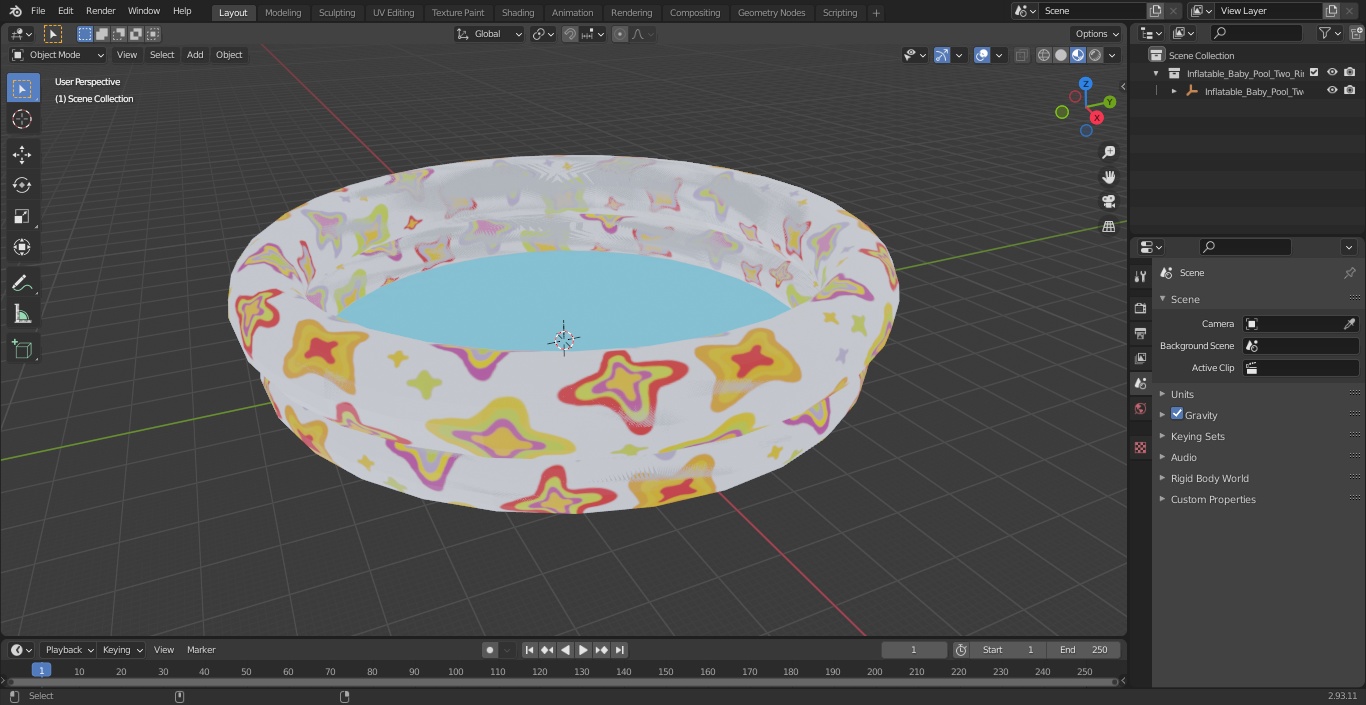The image size is (1366, 705).
Task: Toggle camera view via camera icon
Action: click(x=1109, y=202)
